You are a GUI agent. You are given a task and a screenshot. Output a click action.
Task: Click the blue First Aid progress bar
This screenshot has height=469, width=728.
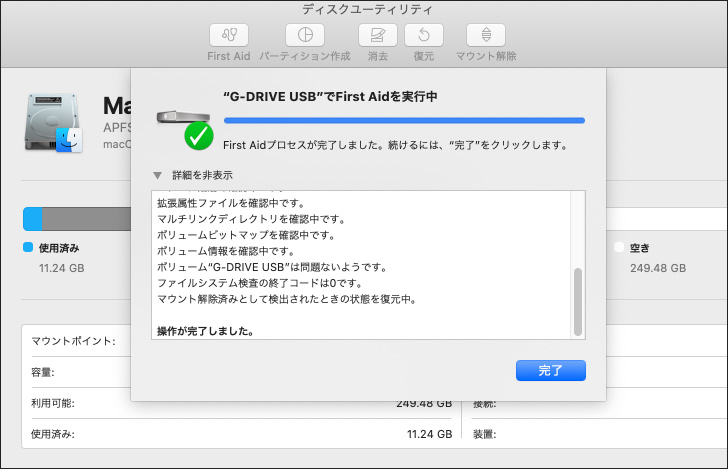[x=404, y=121]
